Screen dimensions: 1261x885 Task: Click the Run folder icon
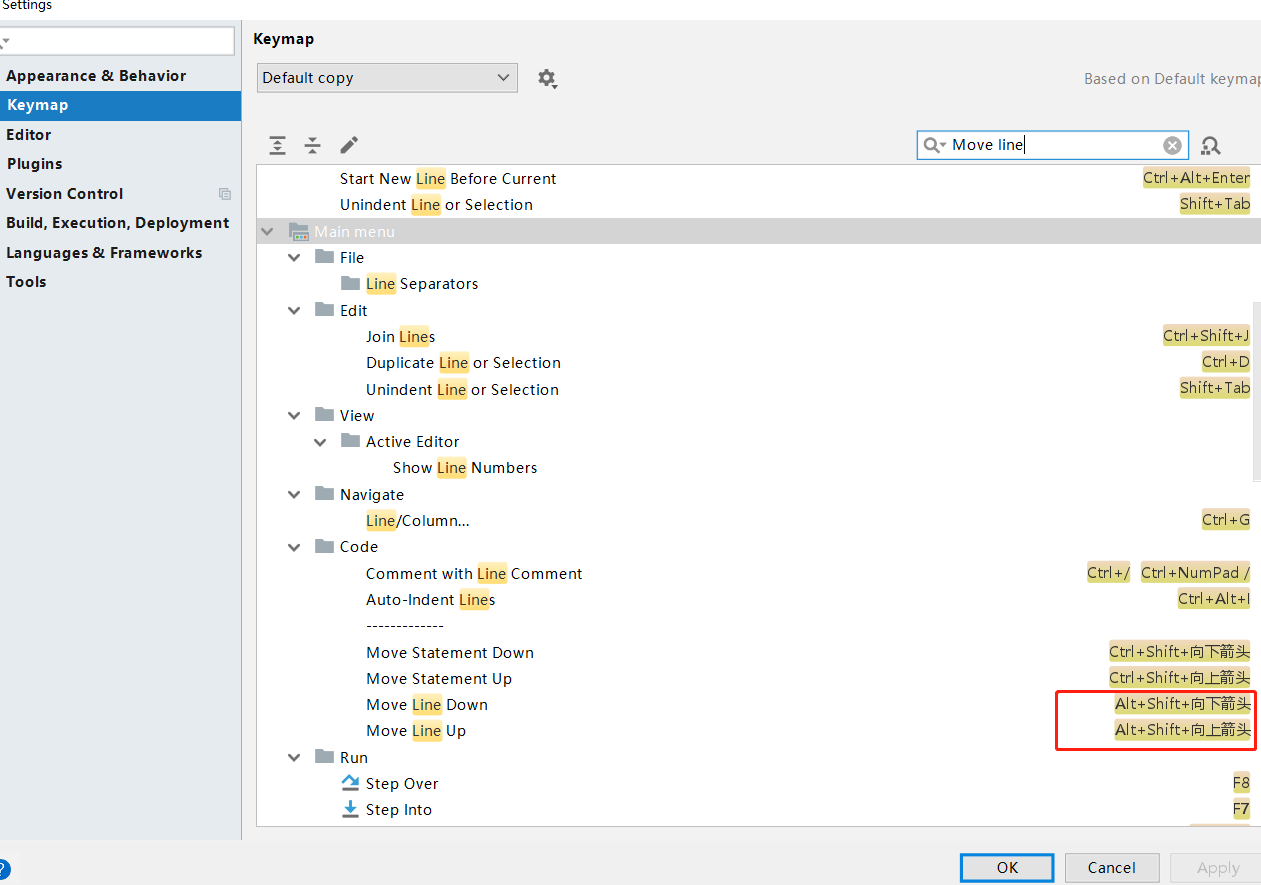324,757
